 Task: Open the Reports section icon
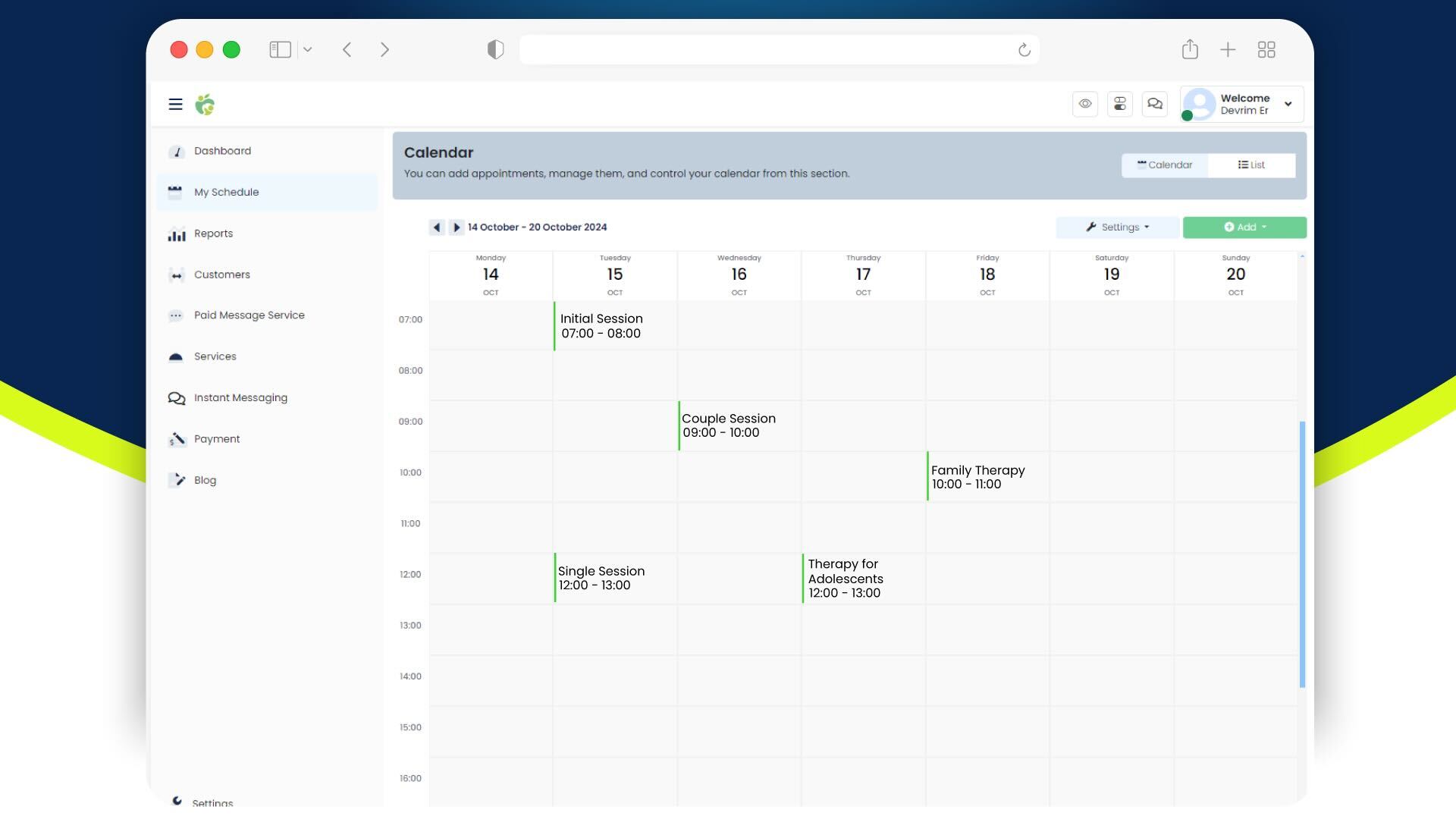point(176,233)
